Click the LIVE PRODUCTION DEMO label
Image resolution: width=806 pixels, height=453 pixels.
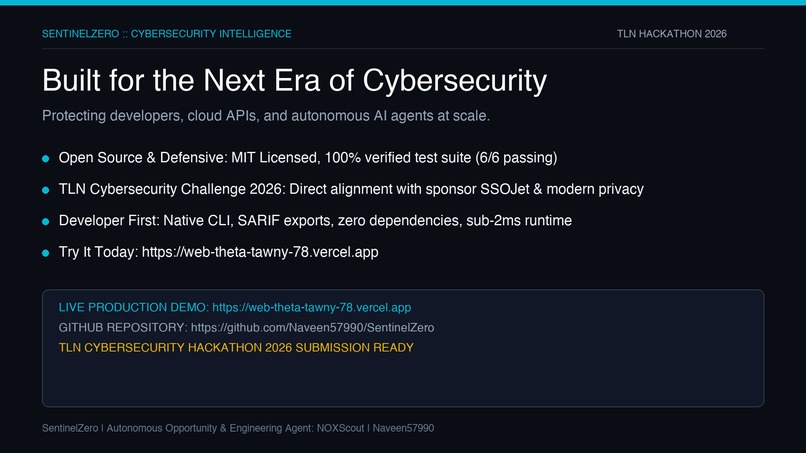pos(134,307)
